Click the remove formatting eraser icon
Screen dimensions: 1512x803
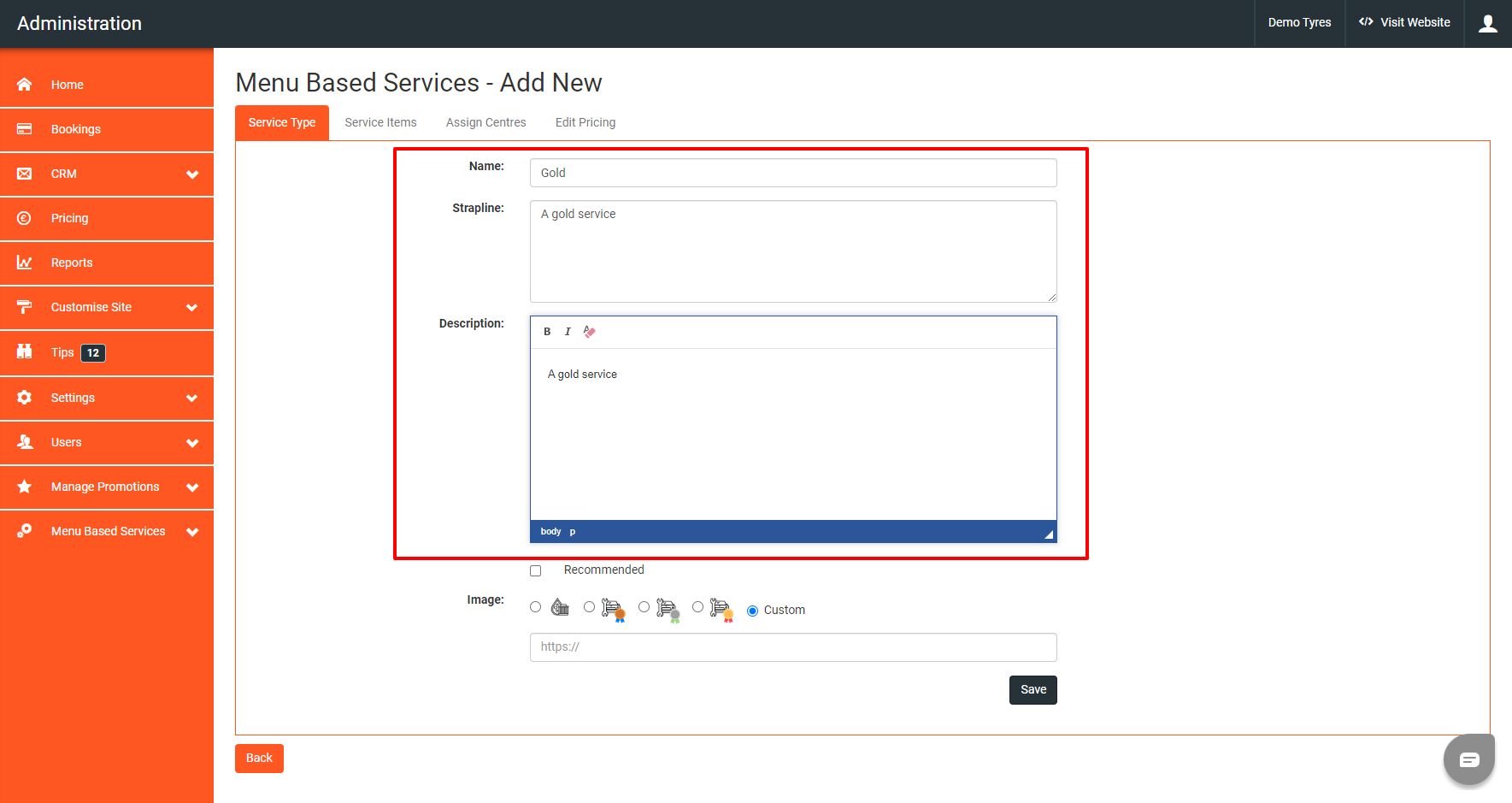(x=590, y=332)
